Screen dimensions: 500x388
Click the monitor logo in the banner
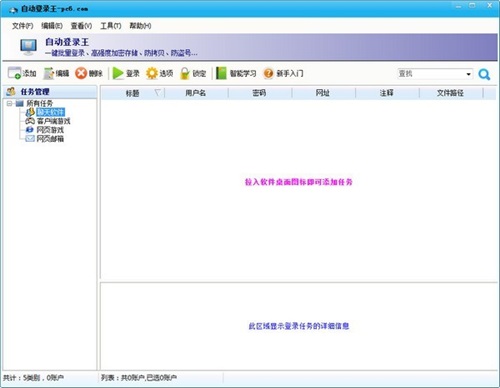tap(28, 47)
